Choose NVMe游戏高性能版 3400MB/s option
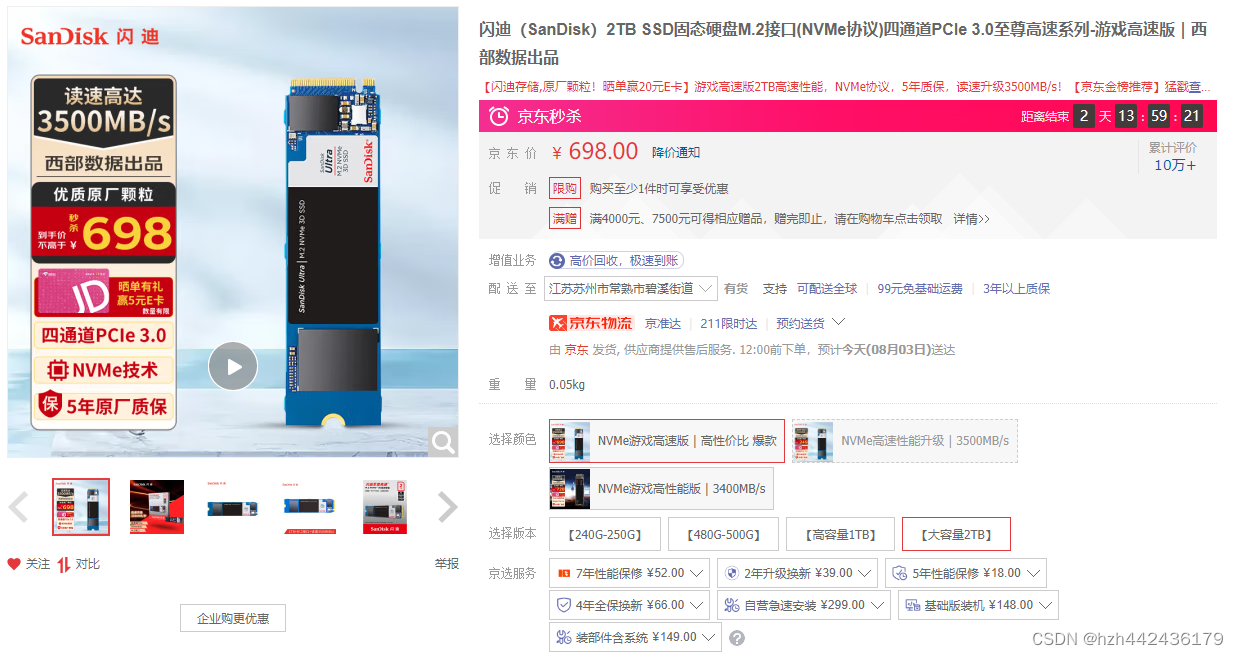 [x=661, y=489]
